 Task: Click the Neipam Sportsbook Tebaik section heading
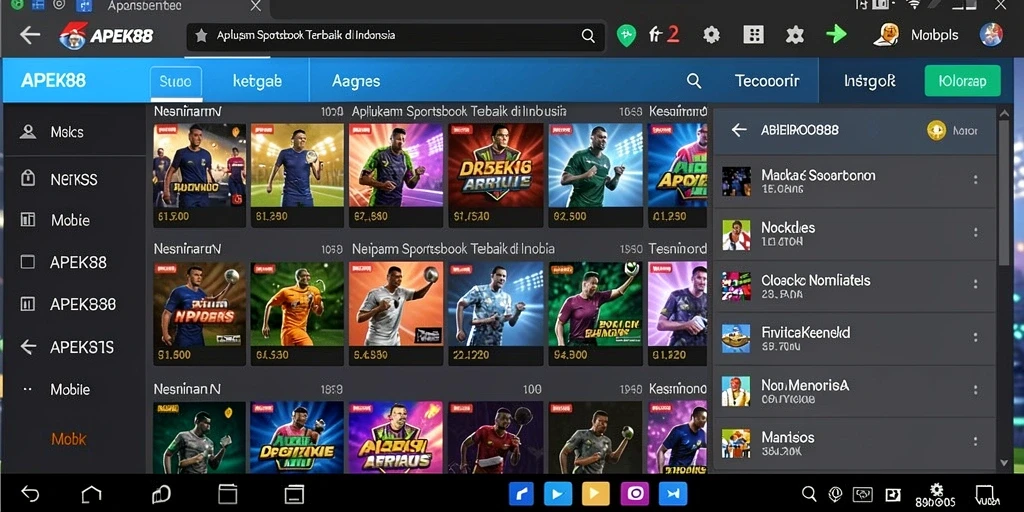click(453, 249)
